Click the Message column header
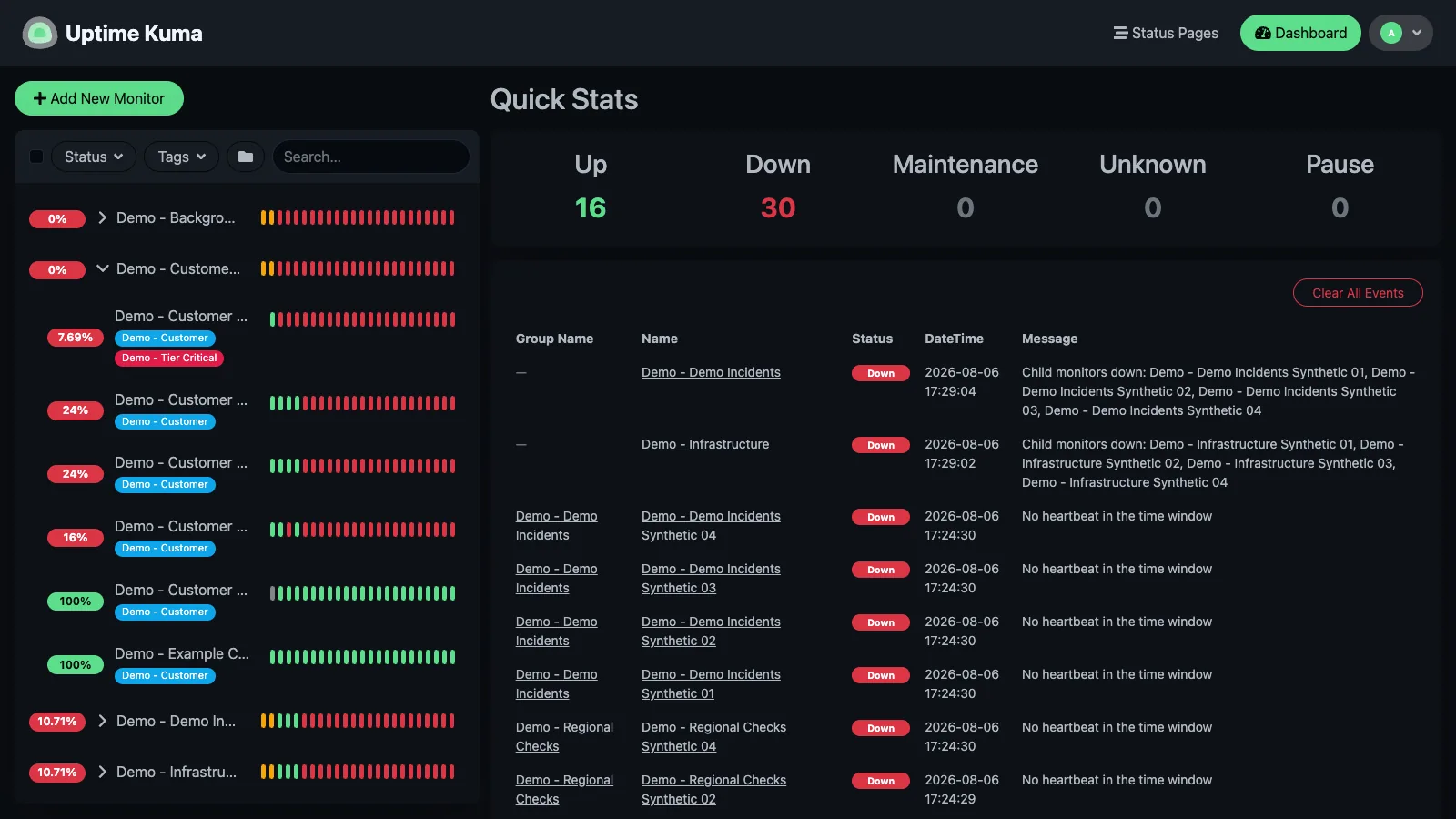The height and width of the screenshot is (819, 1456). (x=1049, y=339)
